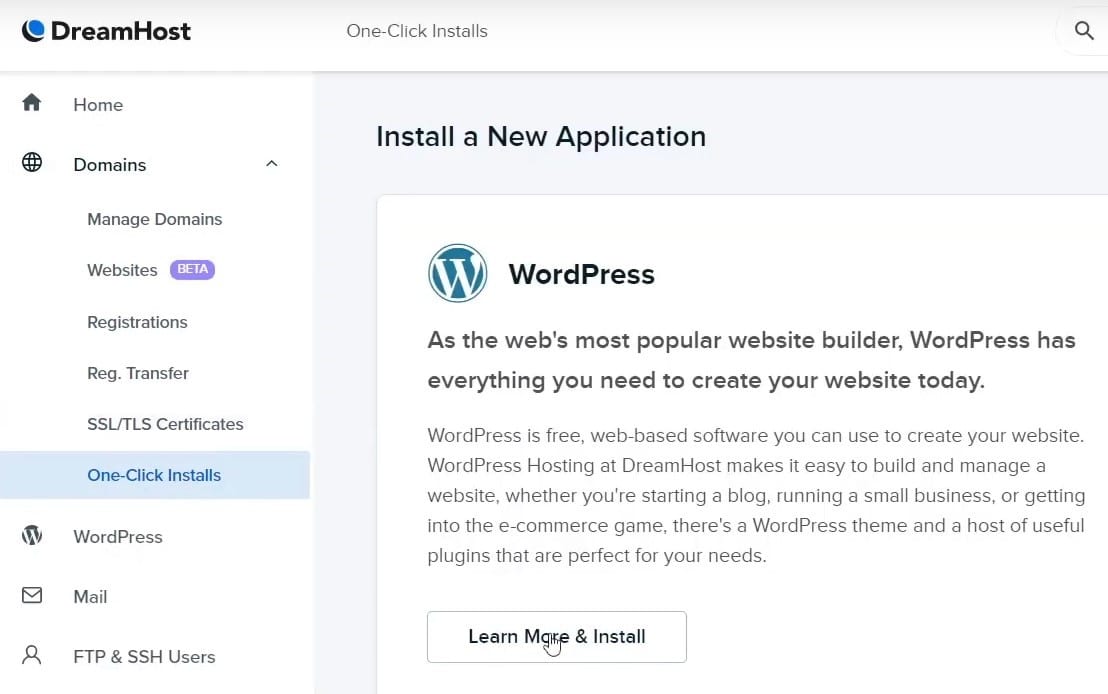
Task: Open FTP & SSH Users
Action: click(144, 657)
